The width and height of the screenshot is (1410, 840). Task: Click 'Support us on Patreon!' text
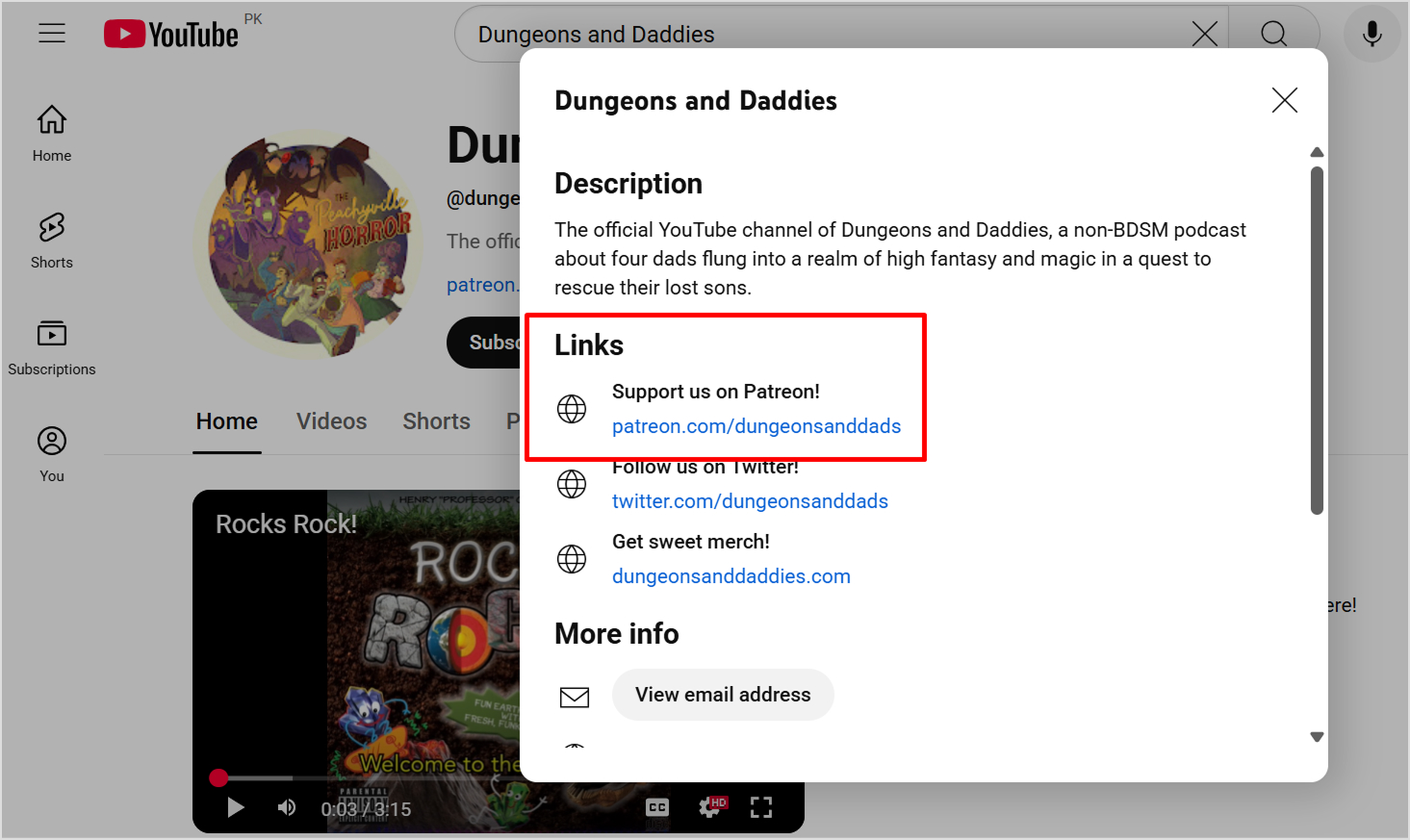716,392
